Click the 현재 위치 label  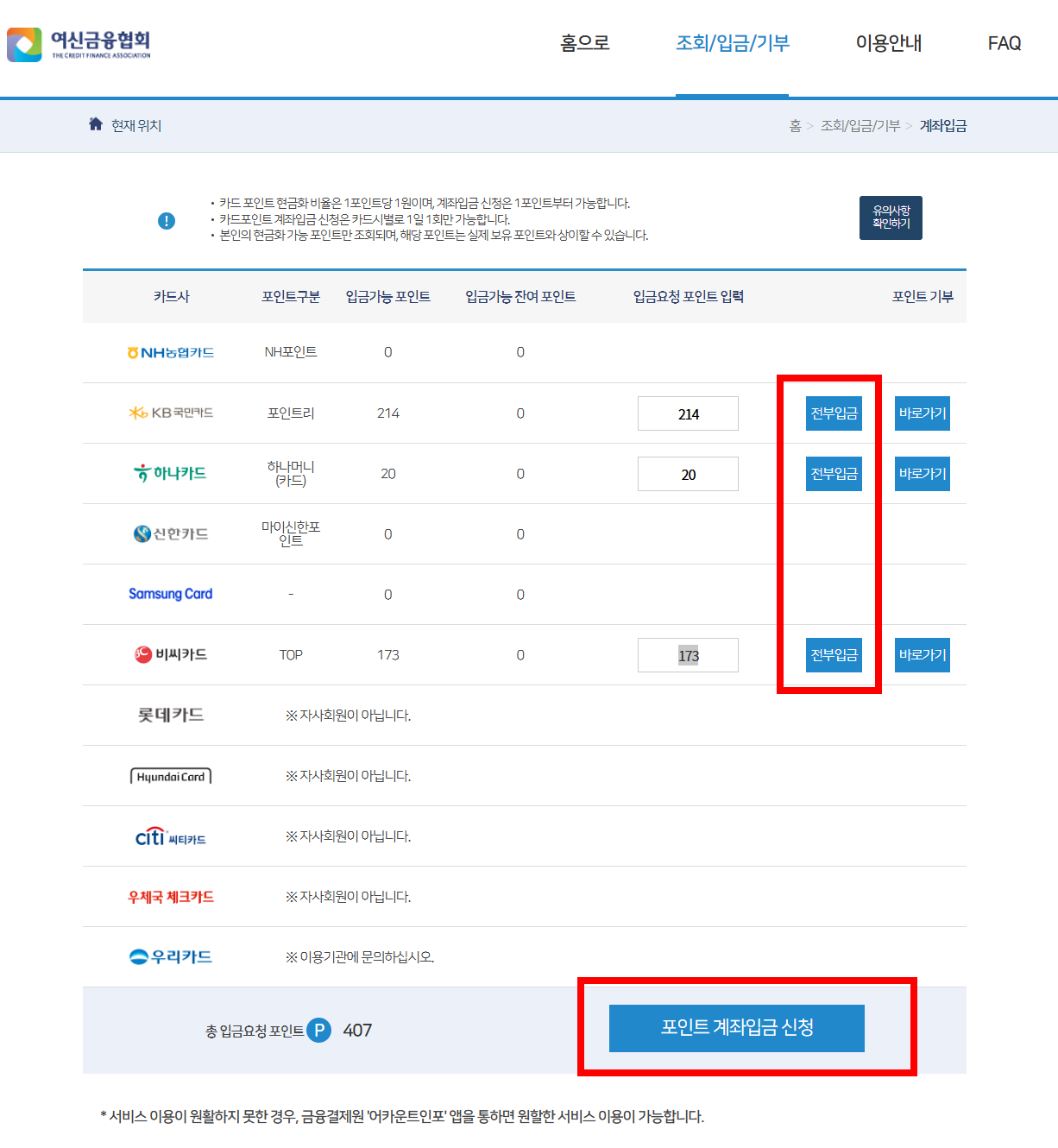click(136, 126)
